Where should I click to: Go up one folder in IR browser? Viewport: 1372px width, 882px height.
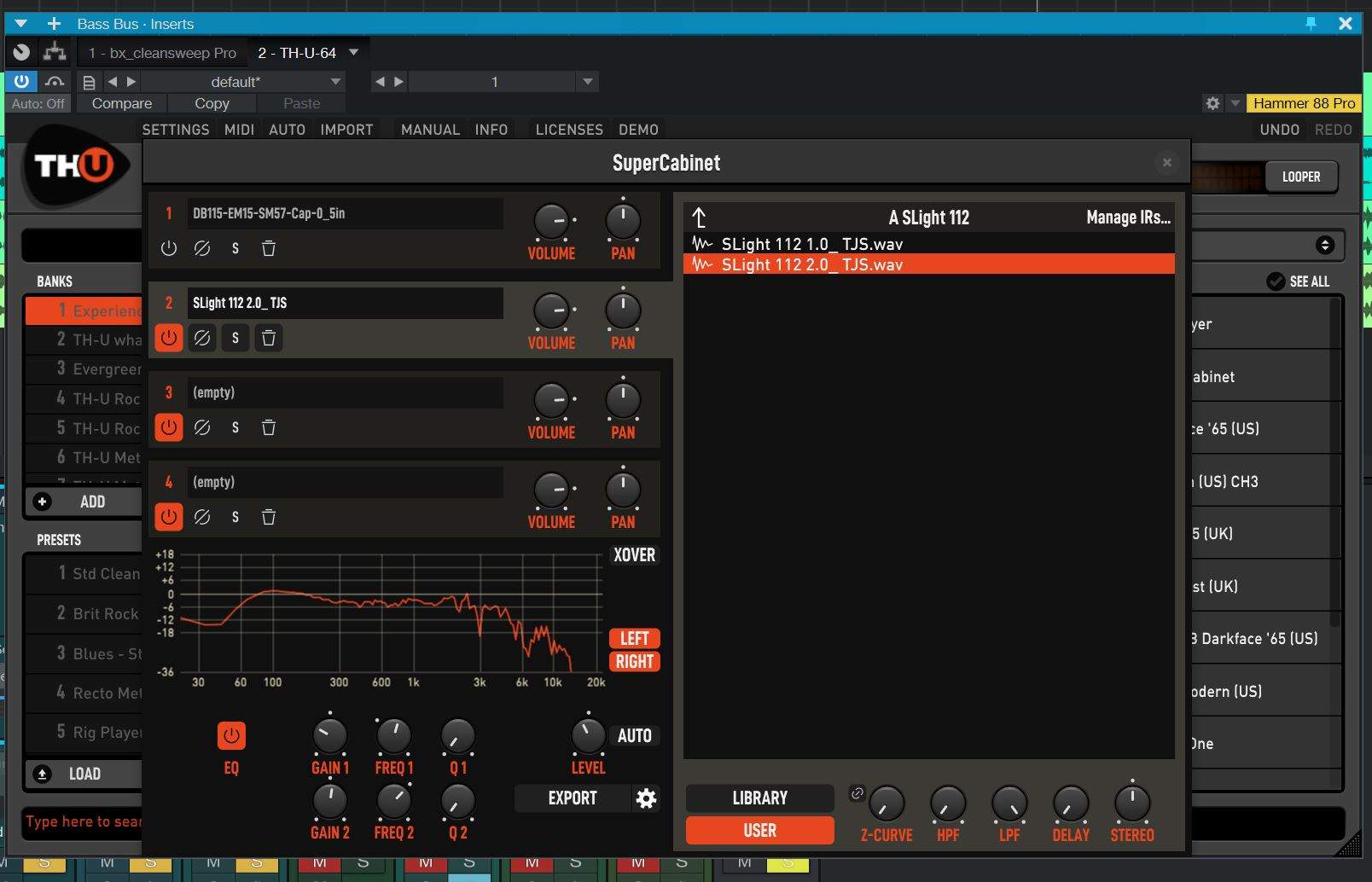(x=700, y=218)
